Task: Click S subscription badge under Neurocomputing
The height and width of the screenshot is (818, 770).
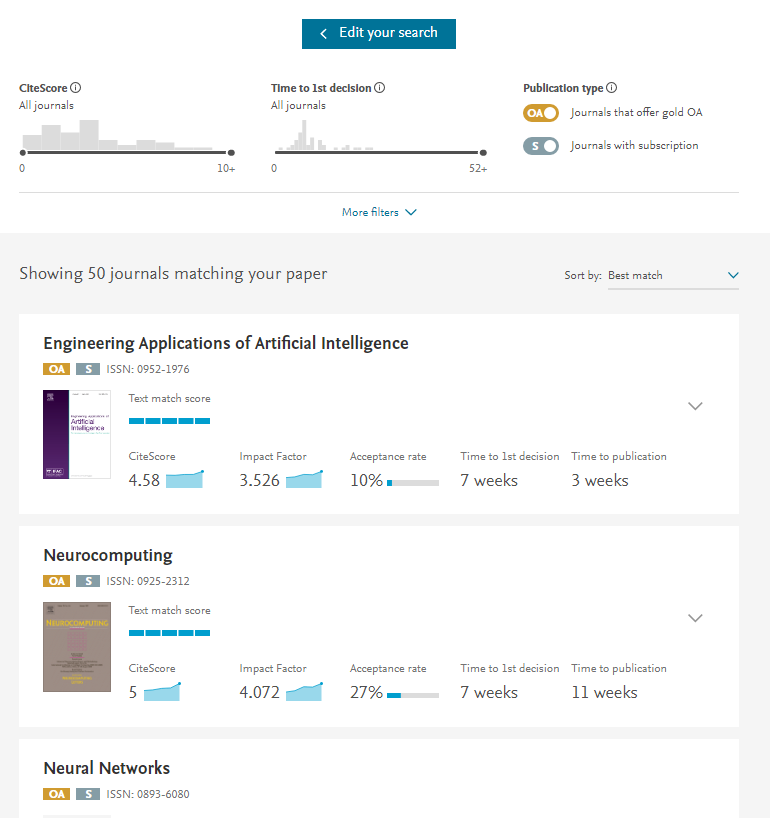Action: tap(88, 581)
